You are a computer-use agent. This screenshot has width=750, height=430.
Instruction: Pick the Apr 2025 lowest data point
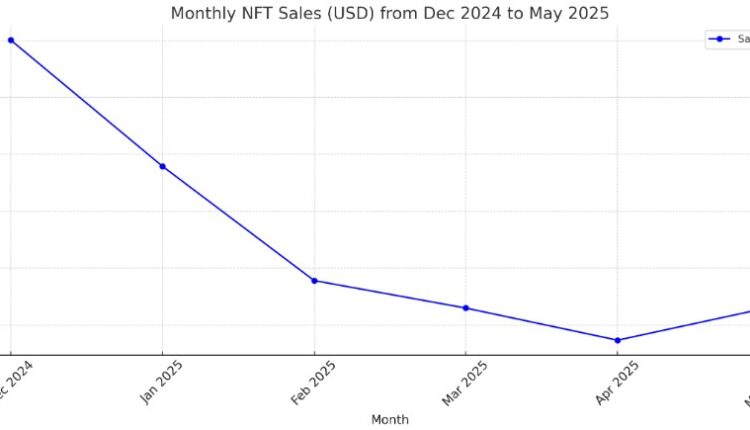pyautogui.click(x=617, y=340)
